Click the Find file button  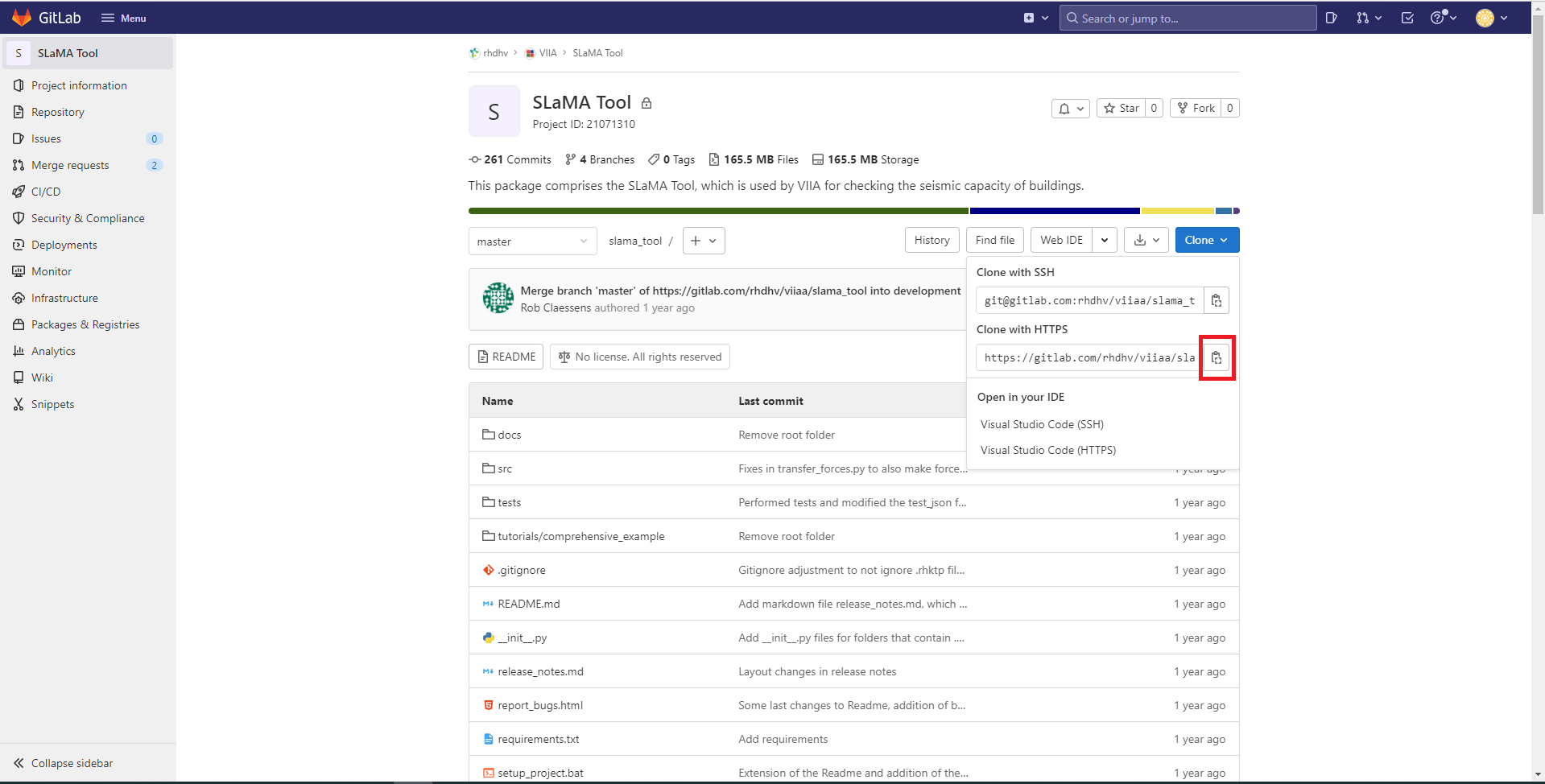click(x=994, y=240)
